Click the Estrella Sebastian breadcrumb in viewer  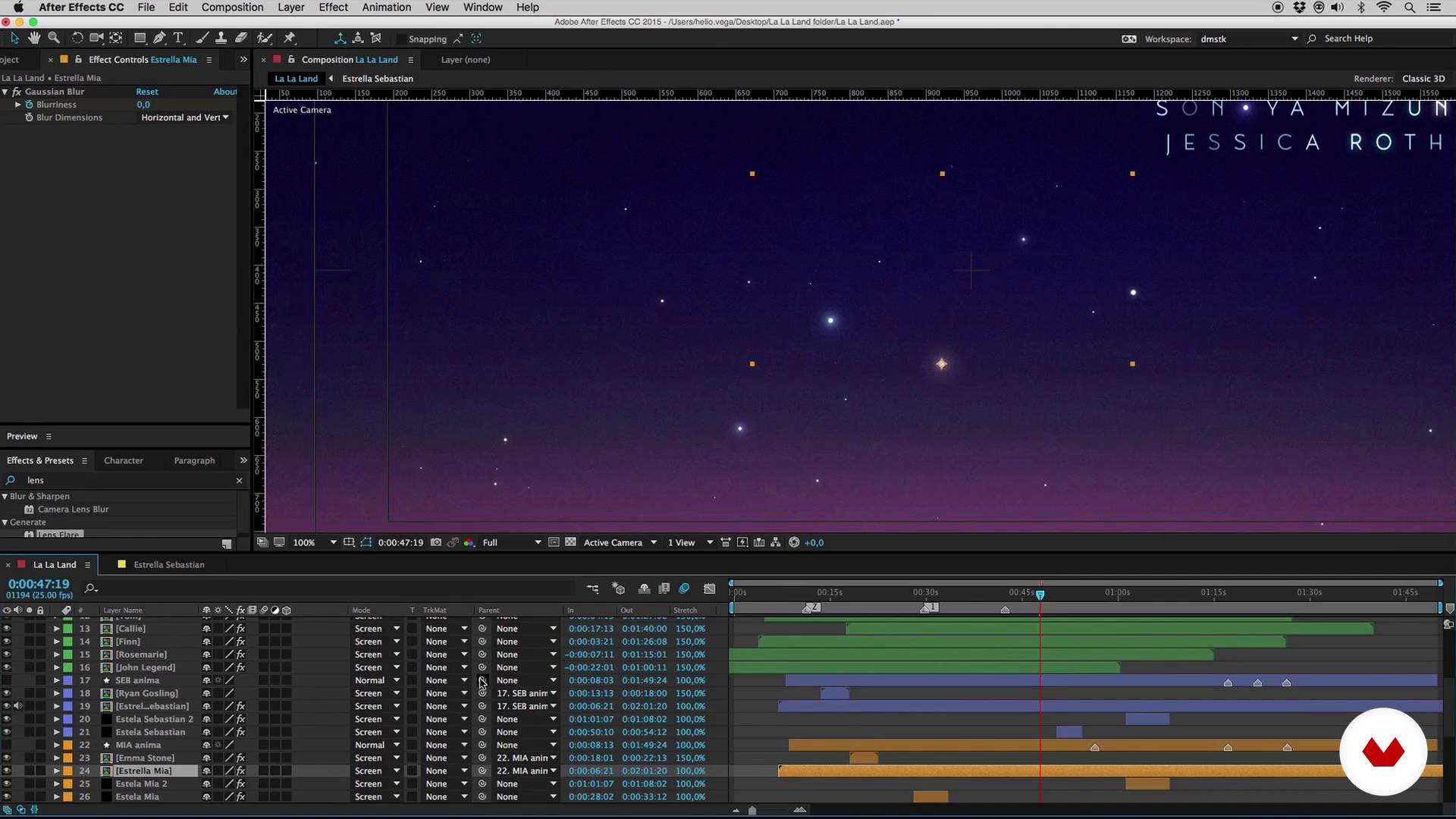[378, 78]
